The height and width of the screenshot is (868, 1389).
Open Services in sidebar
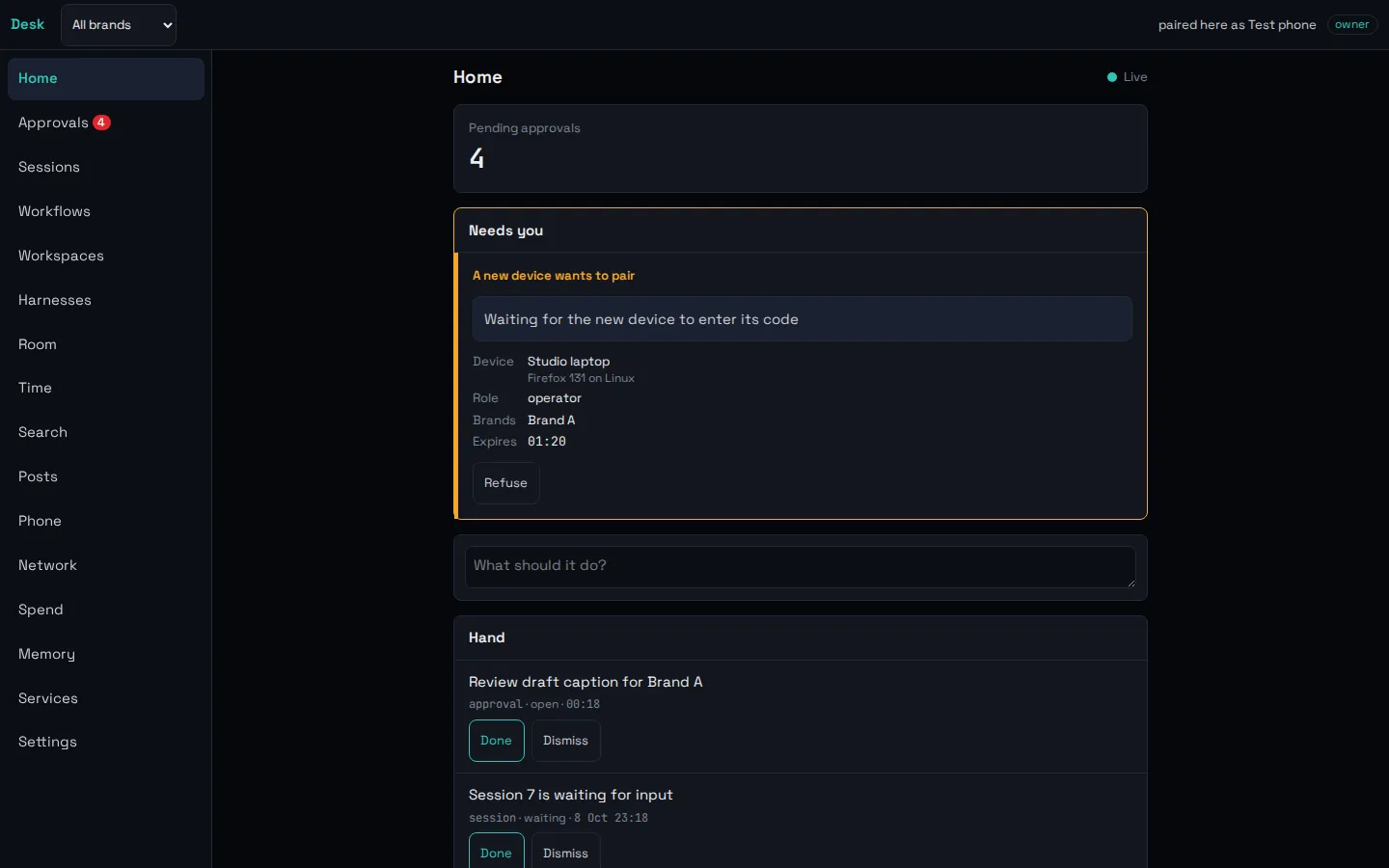tap(106, 699)
